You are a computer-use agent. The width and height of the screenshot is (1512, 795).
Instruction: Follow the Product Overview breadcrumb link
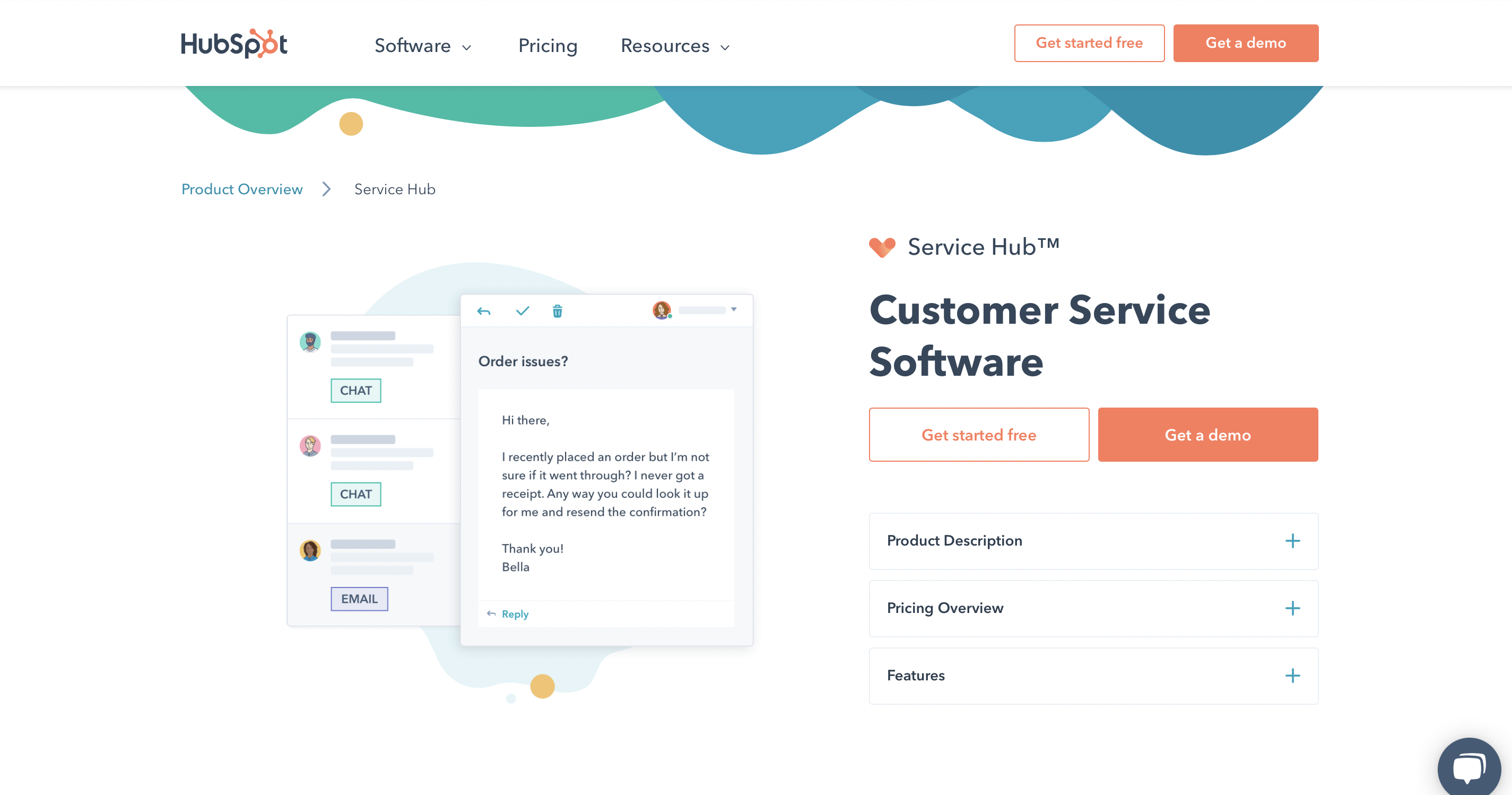click(x=242, y=189)
